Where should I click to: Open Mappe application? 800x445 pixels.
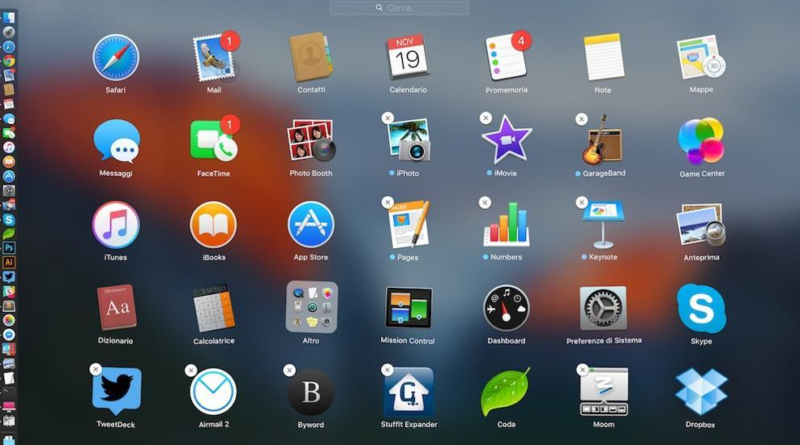click(701, 57)
